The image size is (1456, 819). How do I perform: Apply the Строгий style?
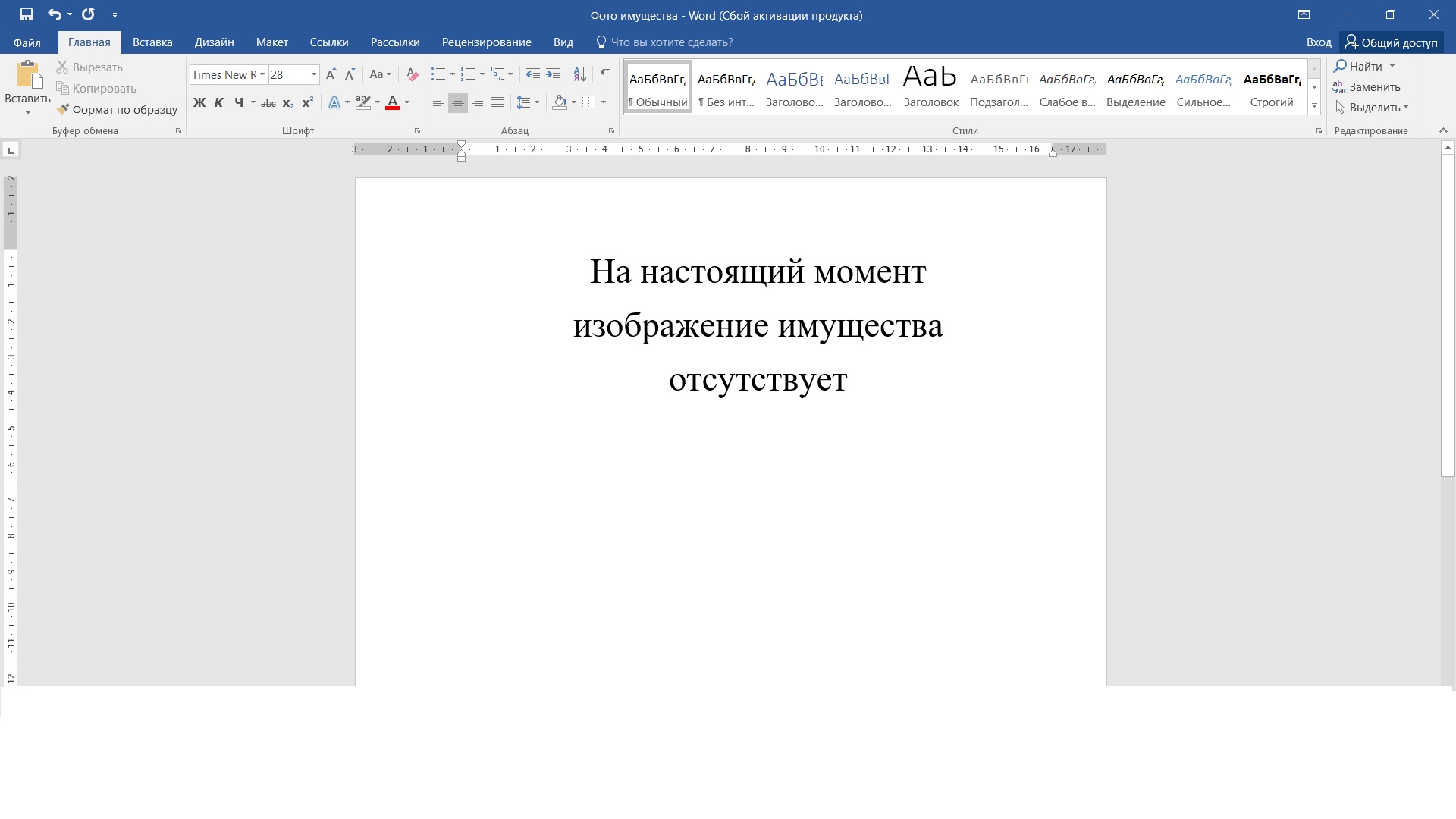1272,87
